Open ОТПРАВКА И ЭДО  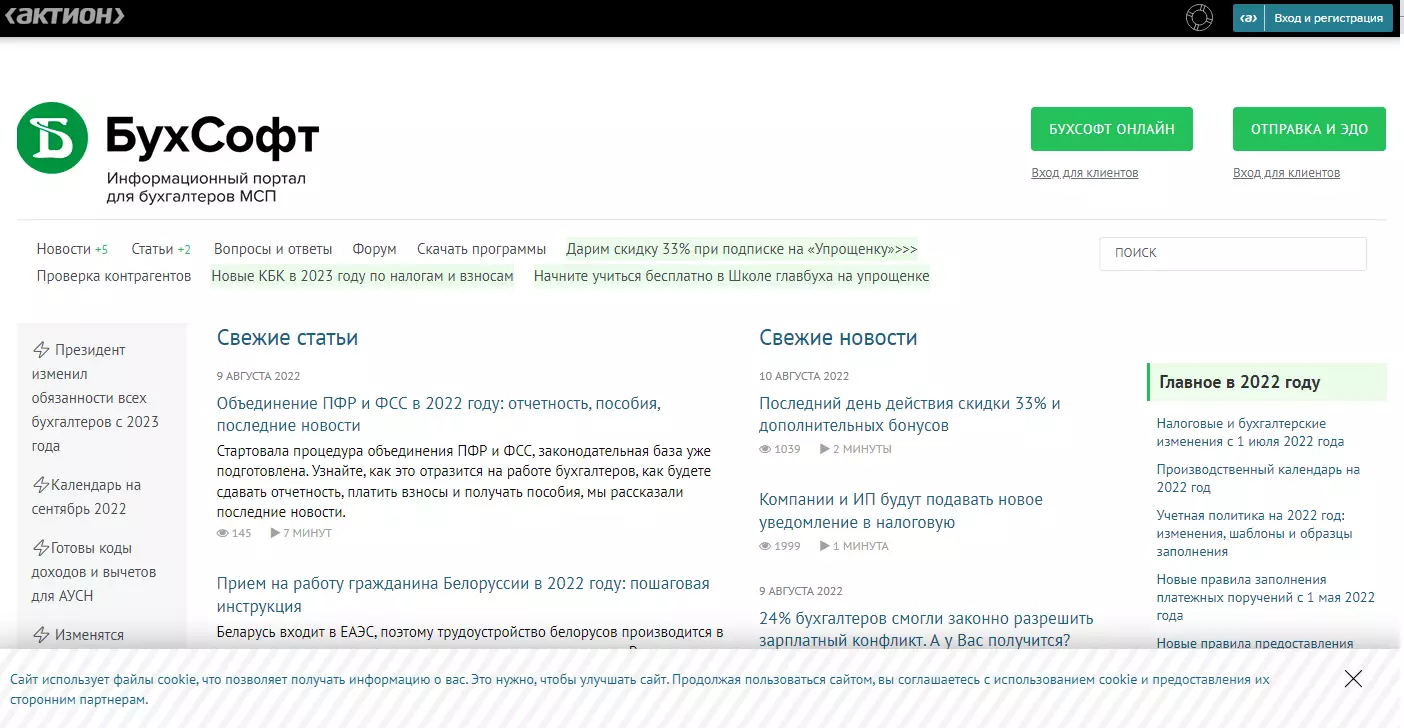point(1309,129)
